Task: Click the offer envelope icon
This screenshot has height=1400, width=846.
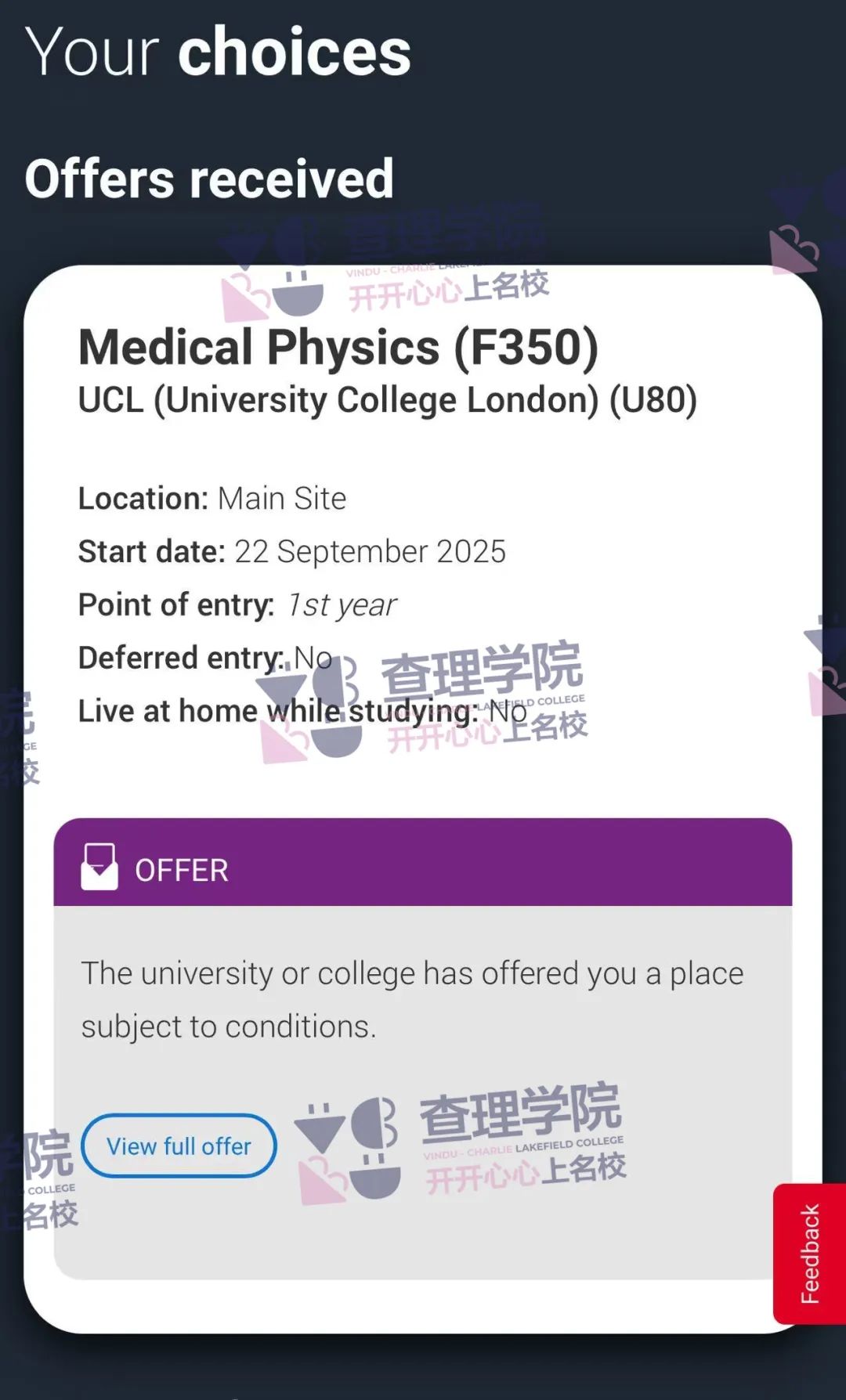Action: (x=99, y=867)
